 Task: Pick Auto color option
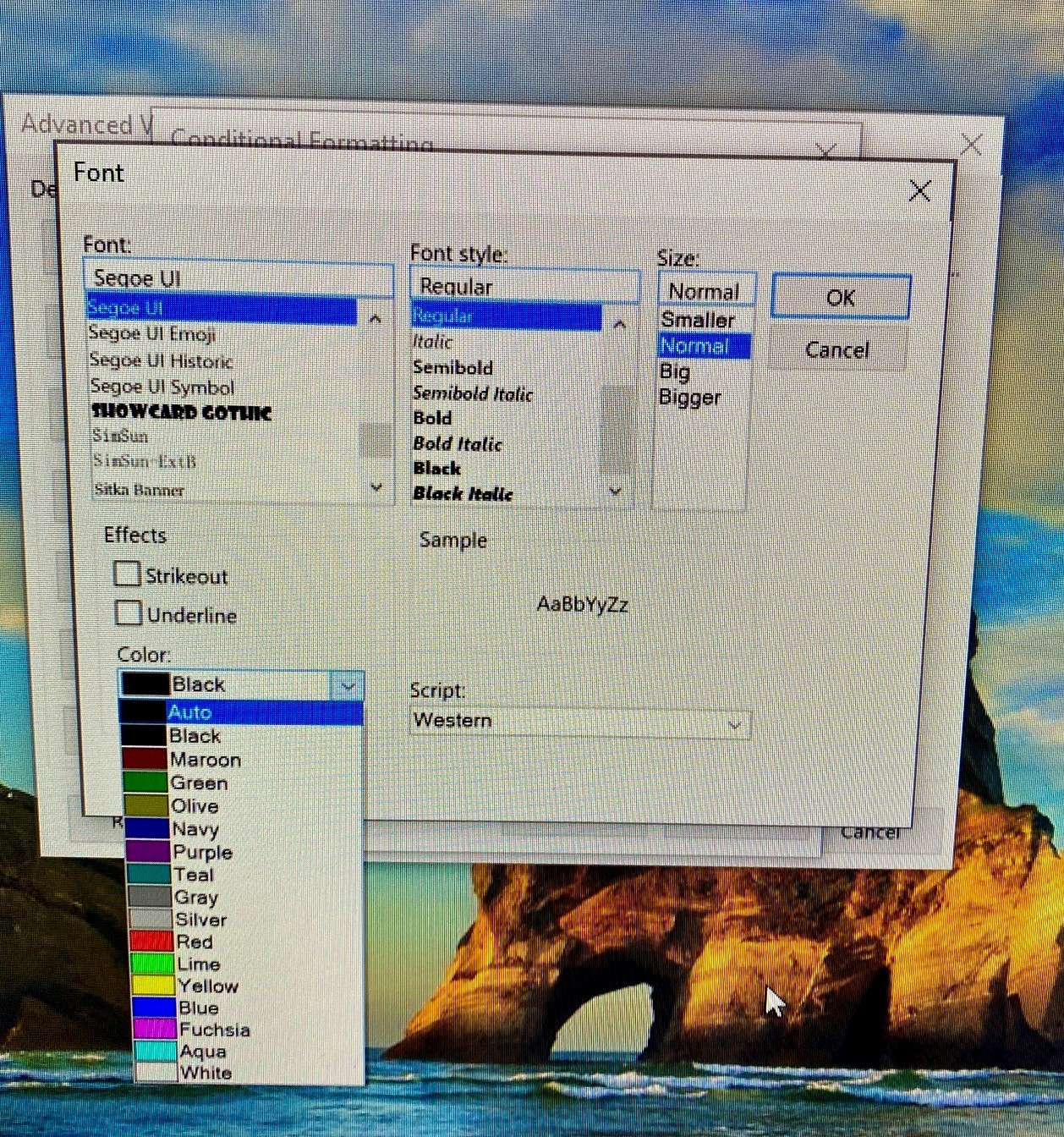[241, 712]
